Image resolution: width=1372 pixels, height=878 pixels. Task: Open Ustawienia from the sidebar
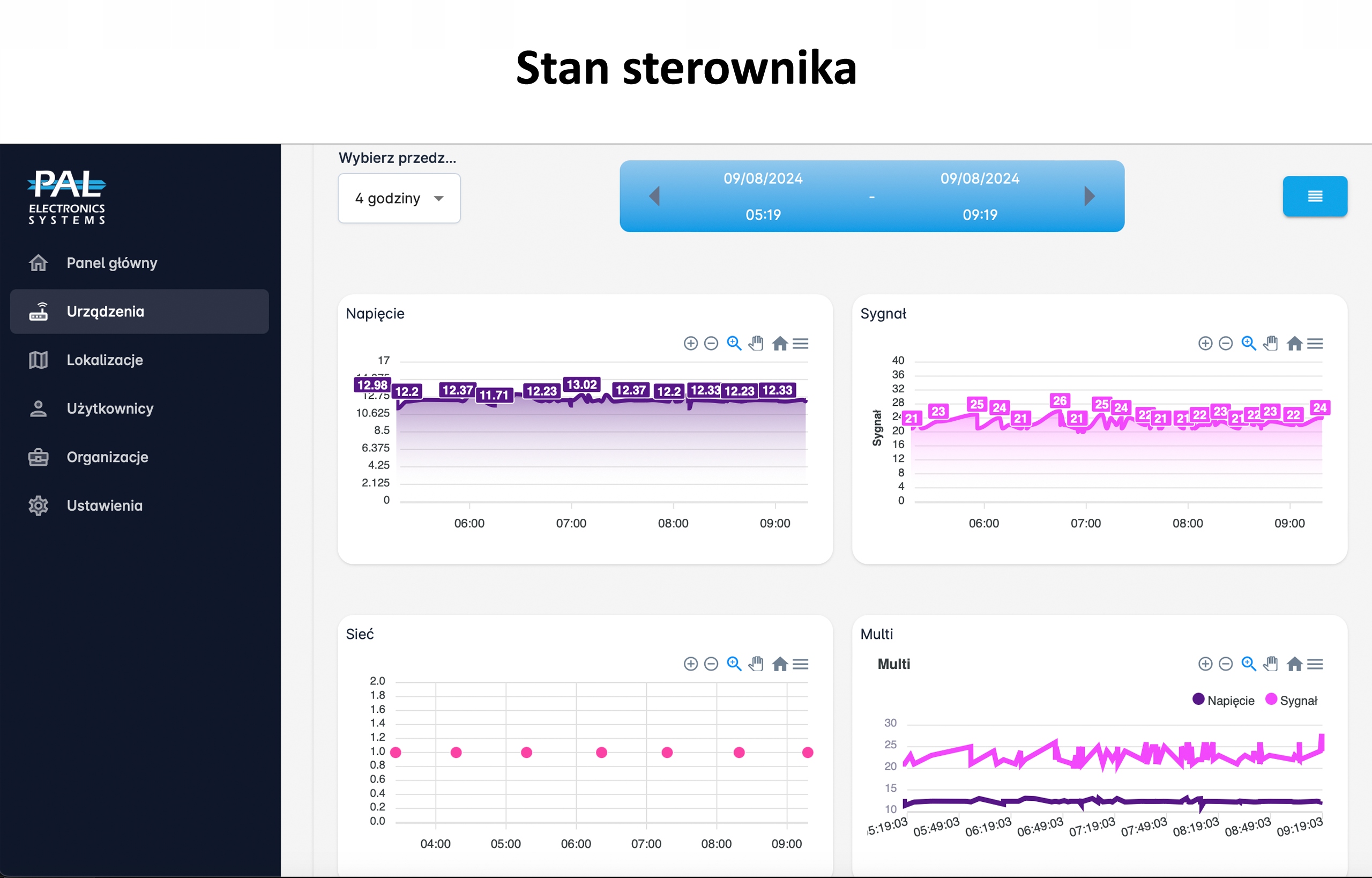[x=105, y=505]
